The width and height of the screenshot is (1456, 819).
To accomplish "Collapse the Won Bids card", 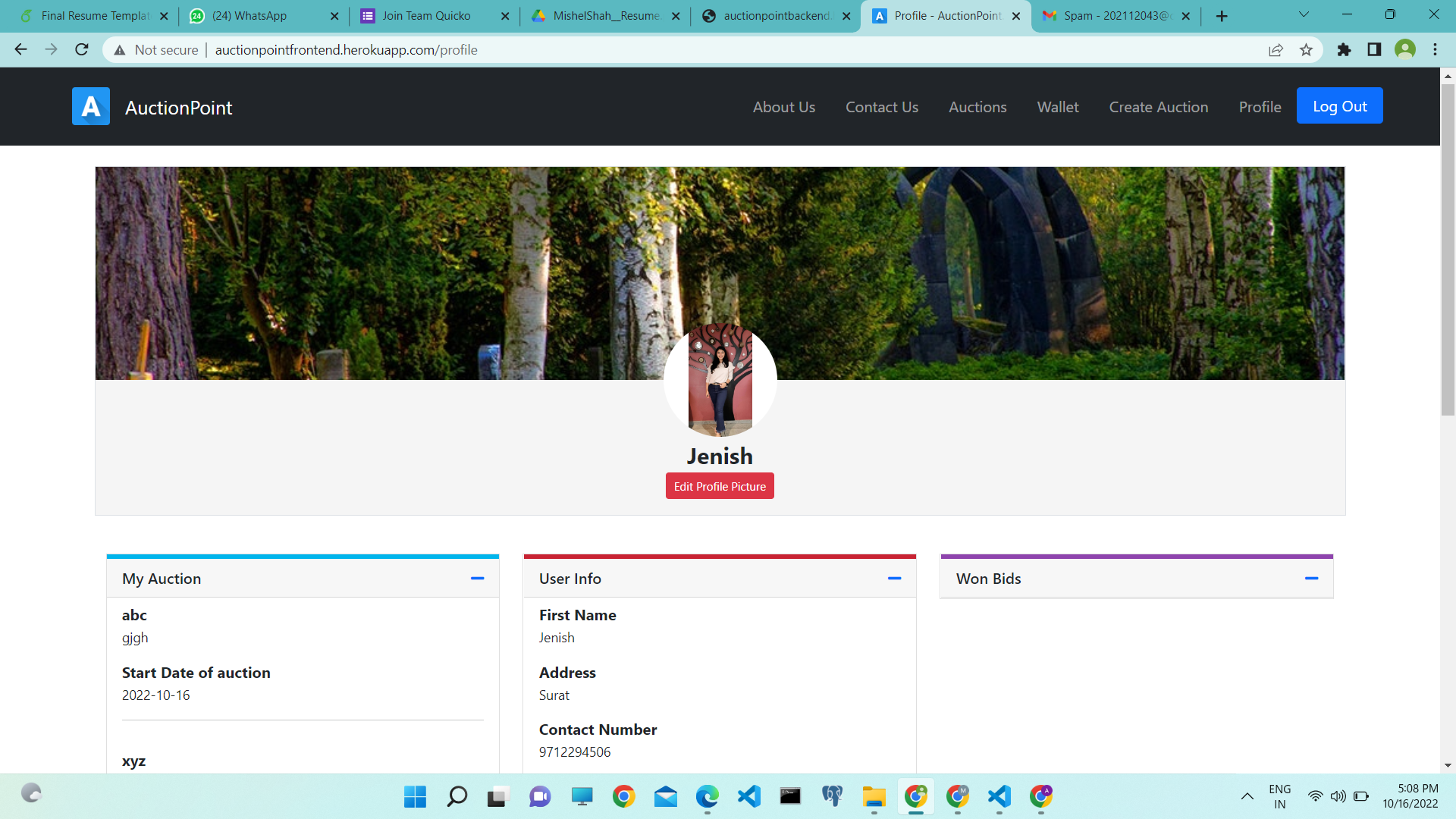I will (1311, 579).
